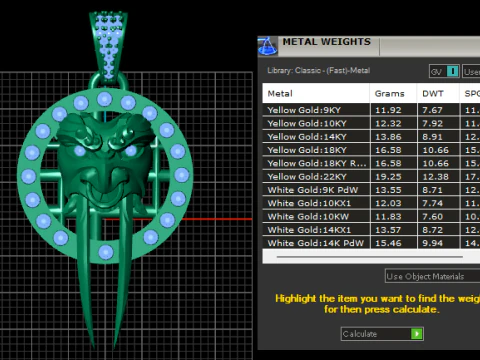Select the White Gold:14K PdW row
Image resolution: width=480 pixels, height=360 pixels.
pyautogui.click(x=371, y=243)
